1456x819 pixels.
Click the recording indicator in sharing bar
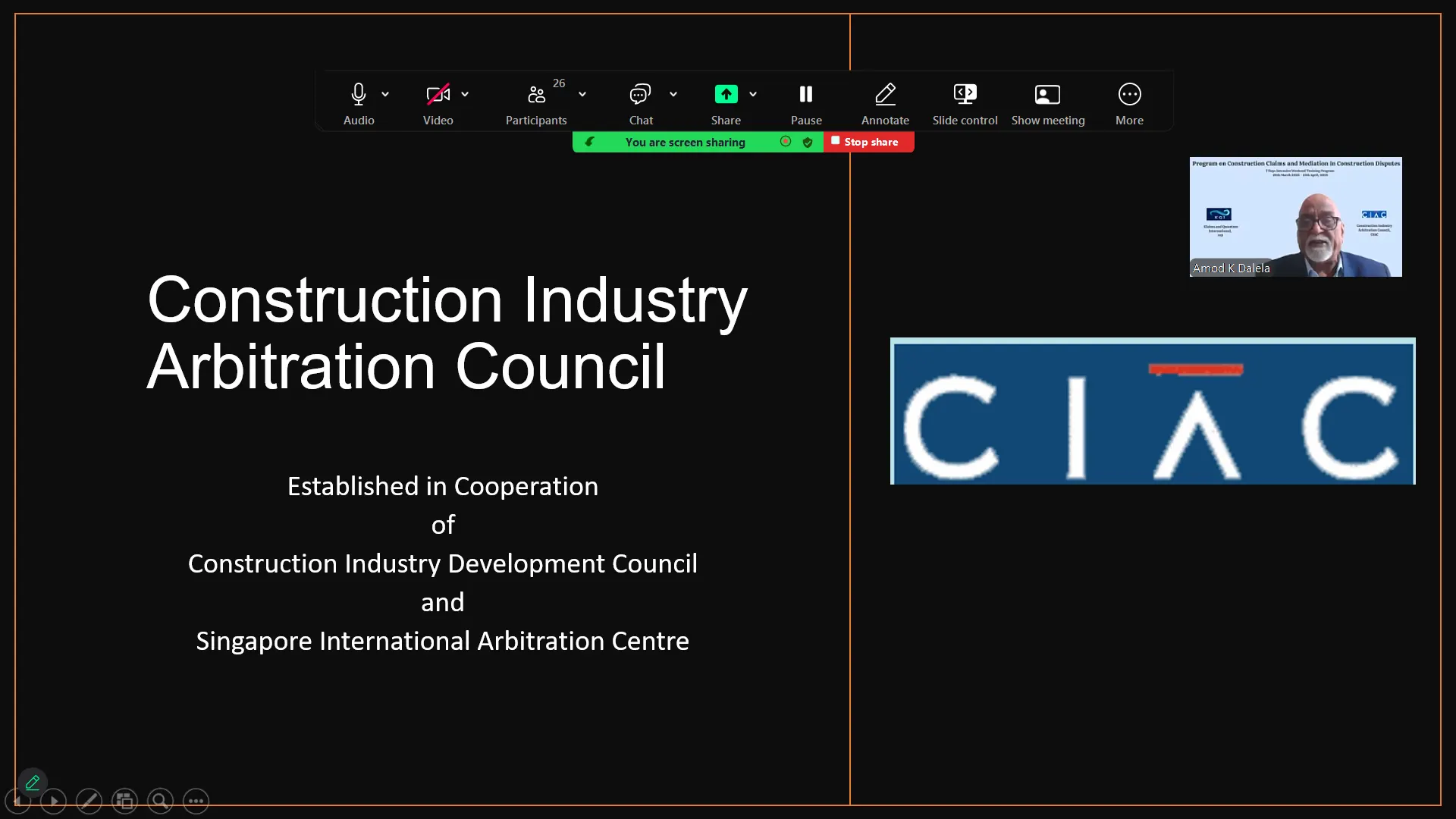(786, 142)
